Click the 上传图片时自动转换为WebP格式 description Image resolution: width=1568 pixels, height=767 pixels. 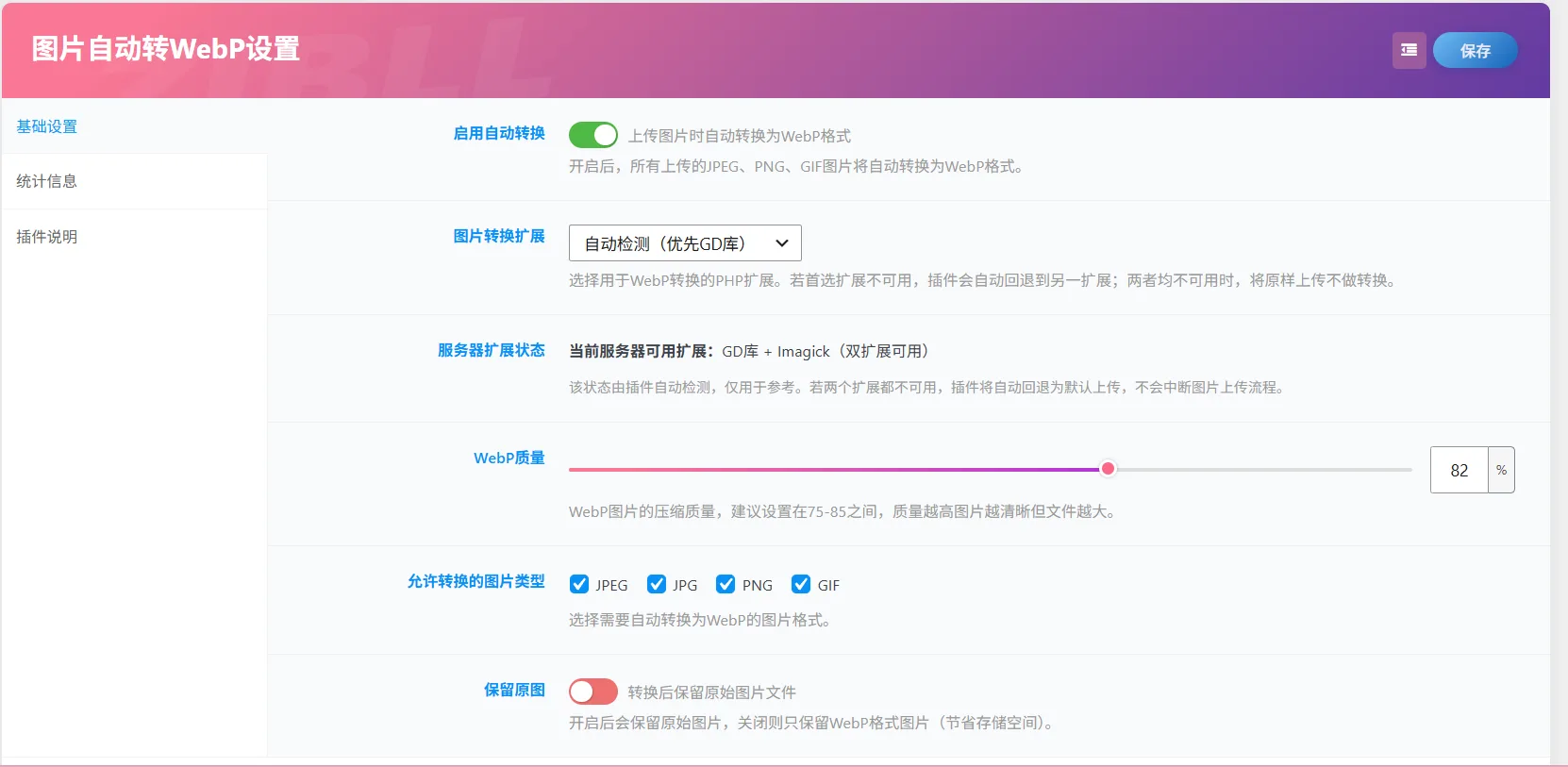pyautogui.click(x=740, y=136)
